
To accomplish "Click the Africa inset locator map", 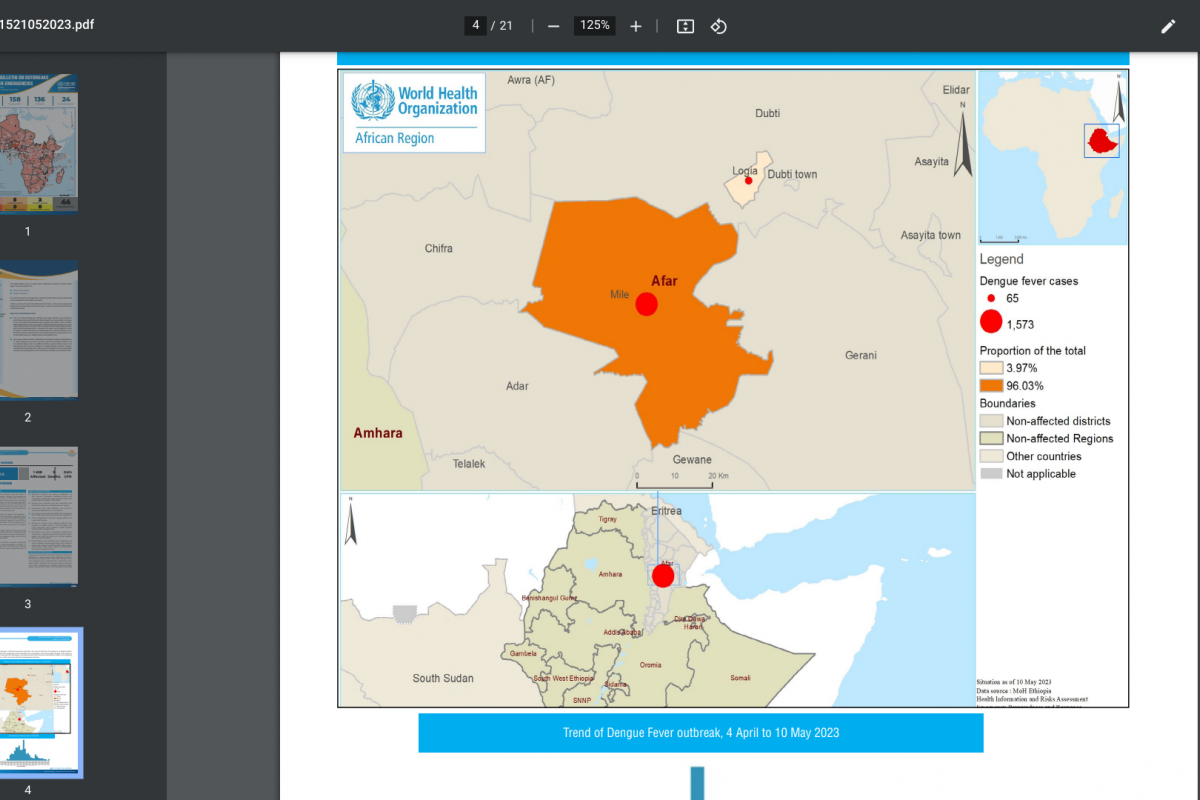I will pos(1052,158).
